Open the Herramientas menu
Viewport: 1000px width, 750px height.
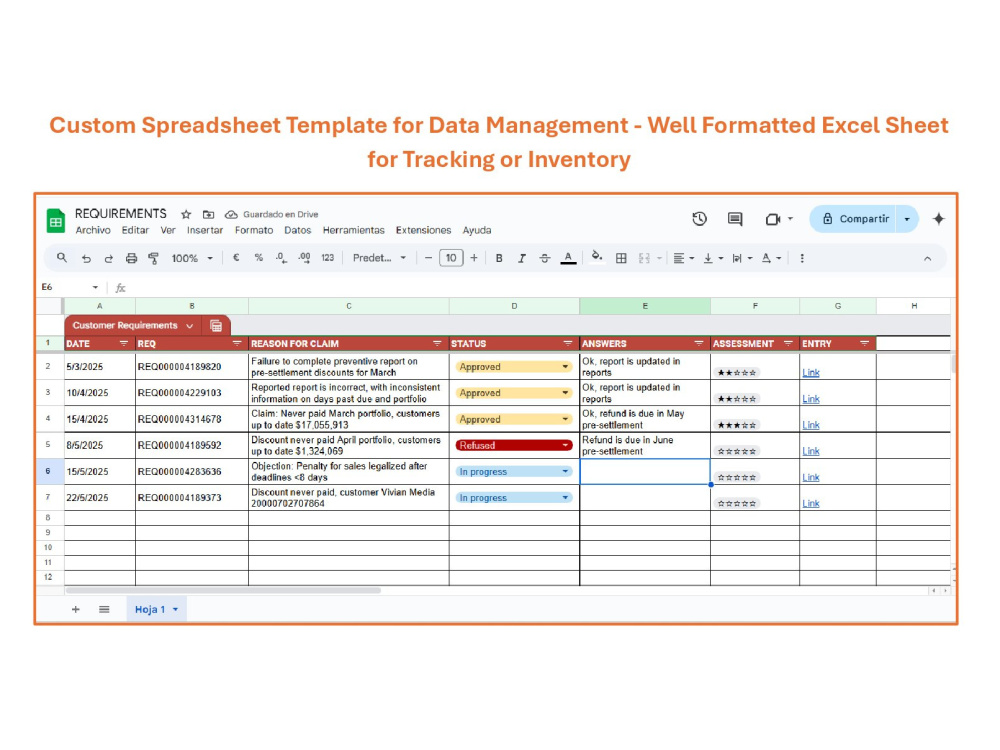(x=353, y=230)
